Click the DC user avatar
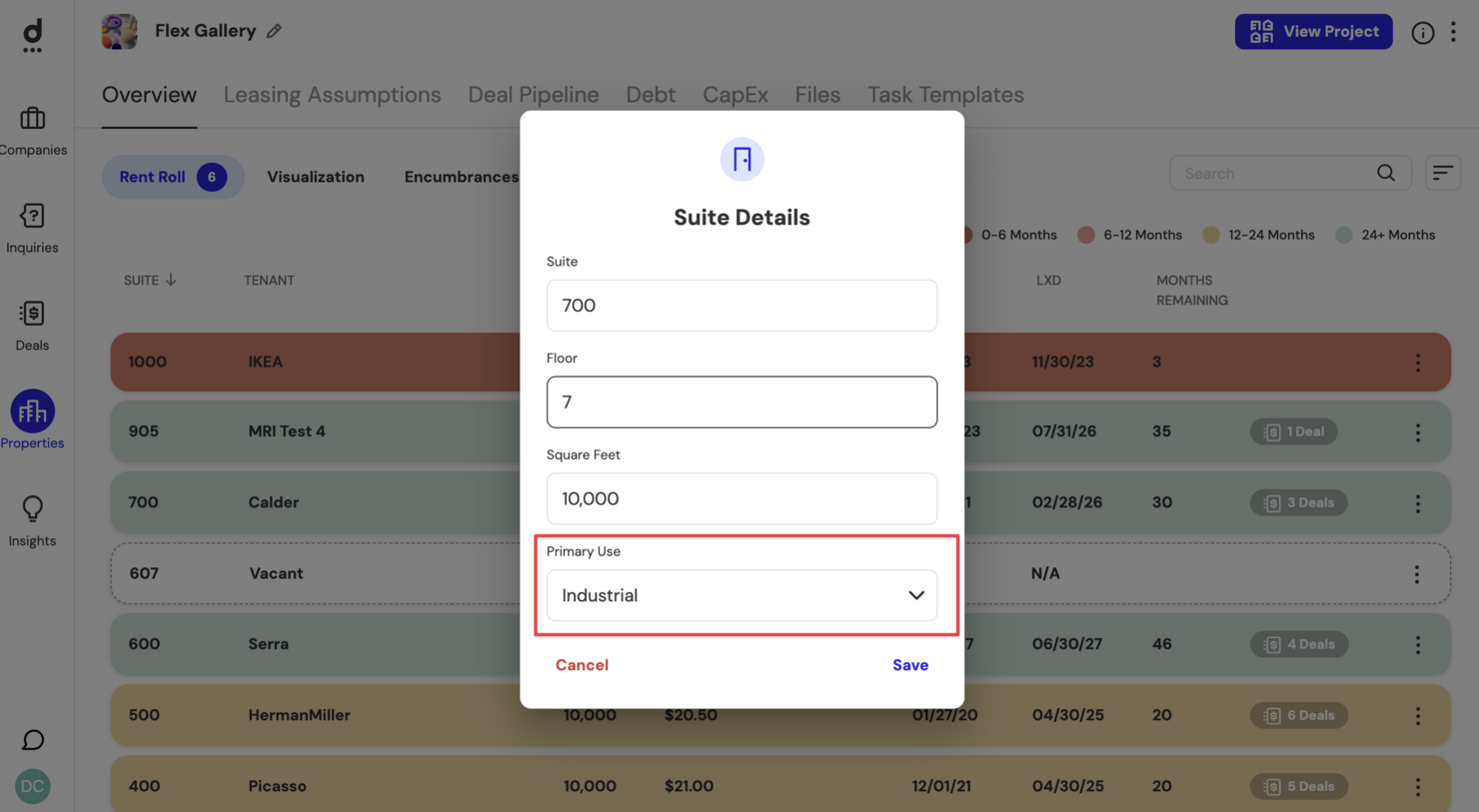The image size is (1479, 812). [32, 786]
